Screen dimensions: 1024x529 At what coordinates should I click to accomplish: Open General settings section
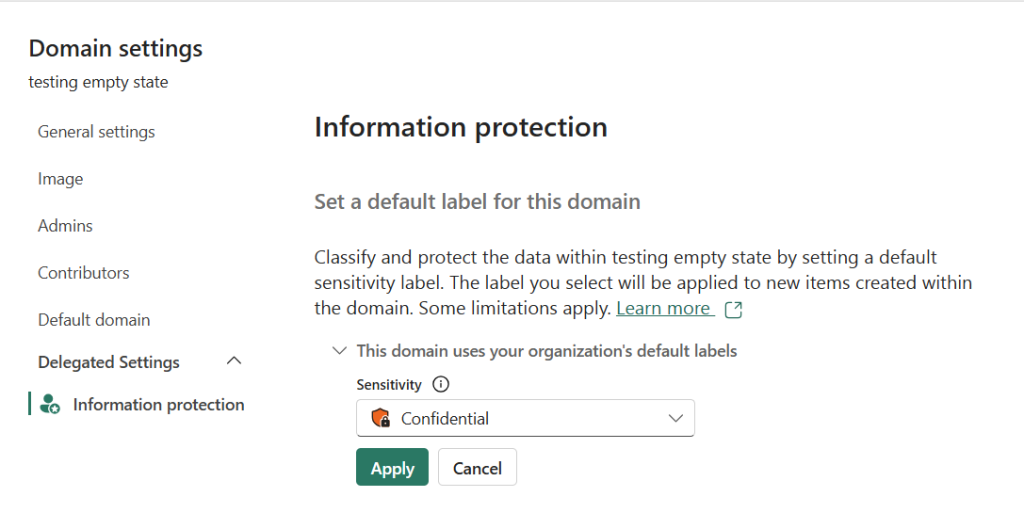(96, 132)
